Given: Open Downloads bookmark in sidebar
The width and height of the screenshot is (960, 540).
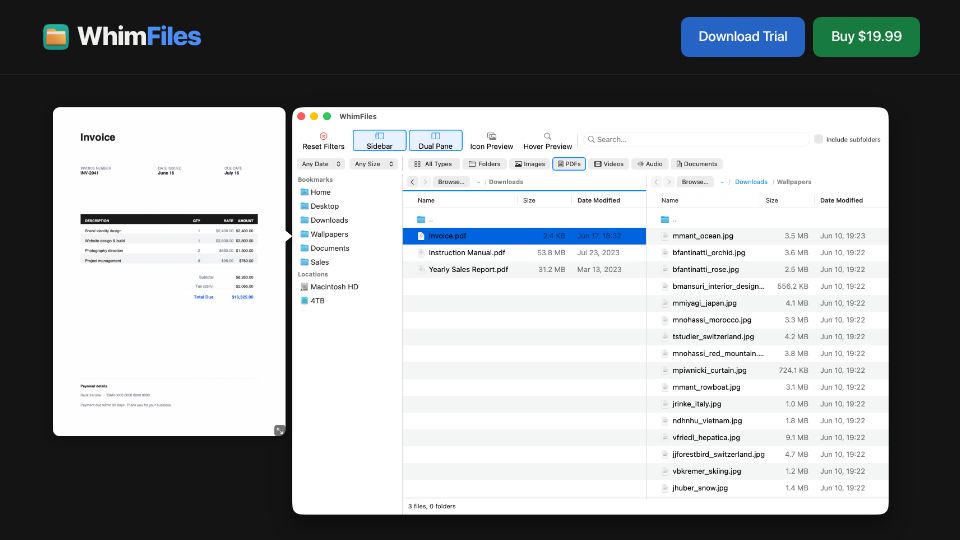Looking at the screenshot, I should point(324,220).
